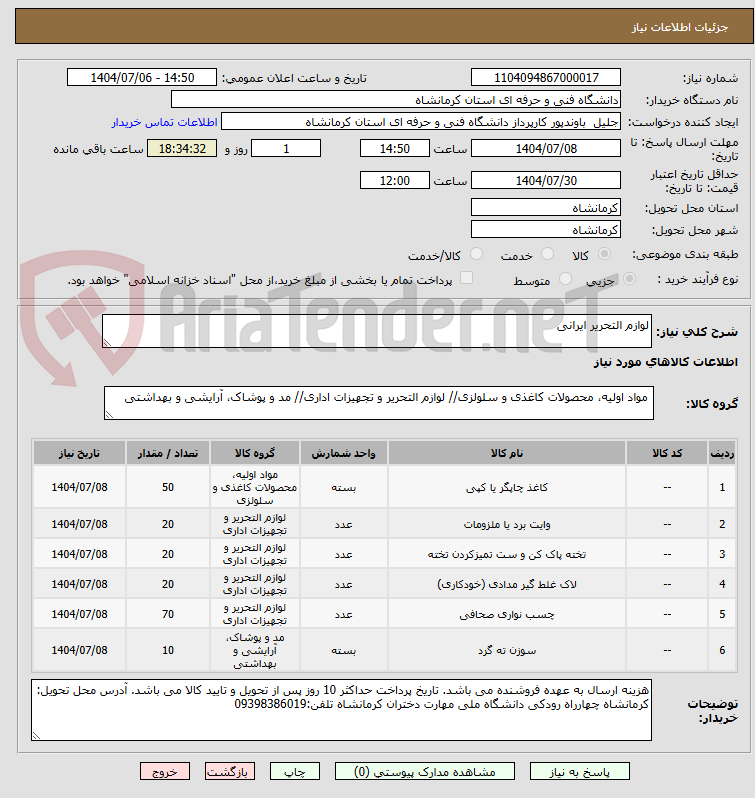Click the validity time field 12:00

tap(395, 181)
